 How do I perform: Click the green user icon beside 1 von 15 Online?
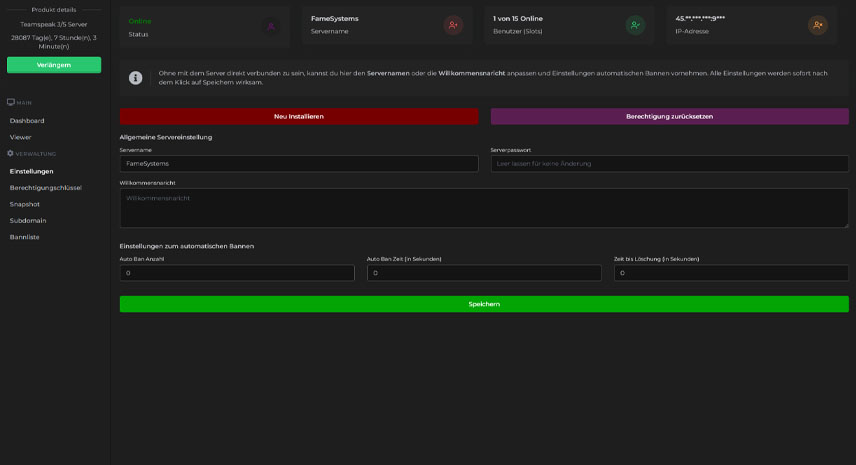[x=635, y=25]
